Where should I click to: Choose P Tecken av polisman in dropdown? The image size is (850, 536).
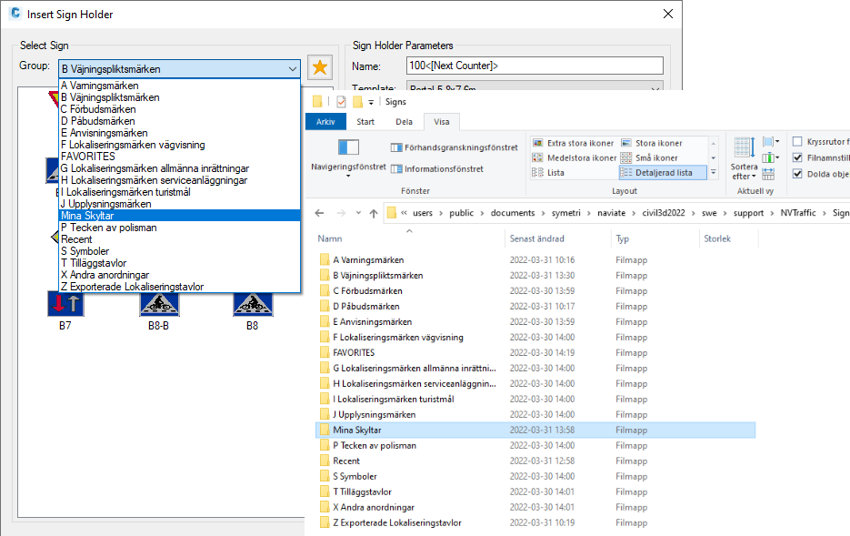point(179,228)
